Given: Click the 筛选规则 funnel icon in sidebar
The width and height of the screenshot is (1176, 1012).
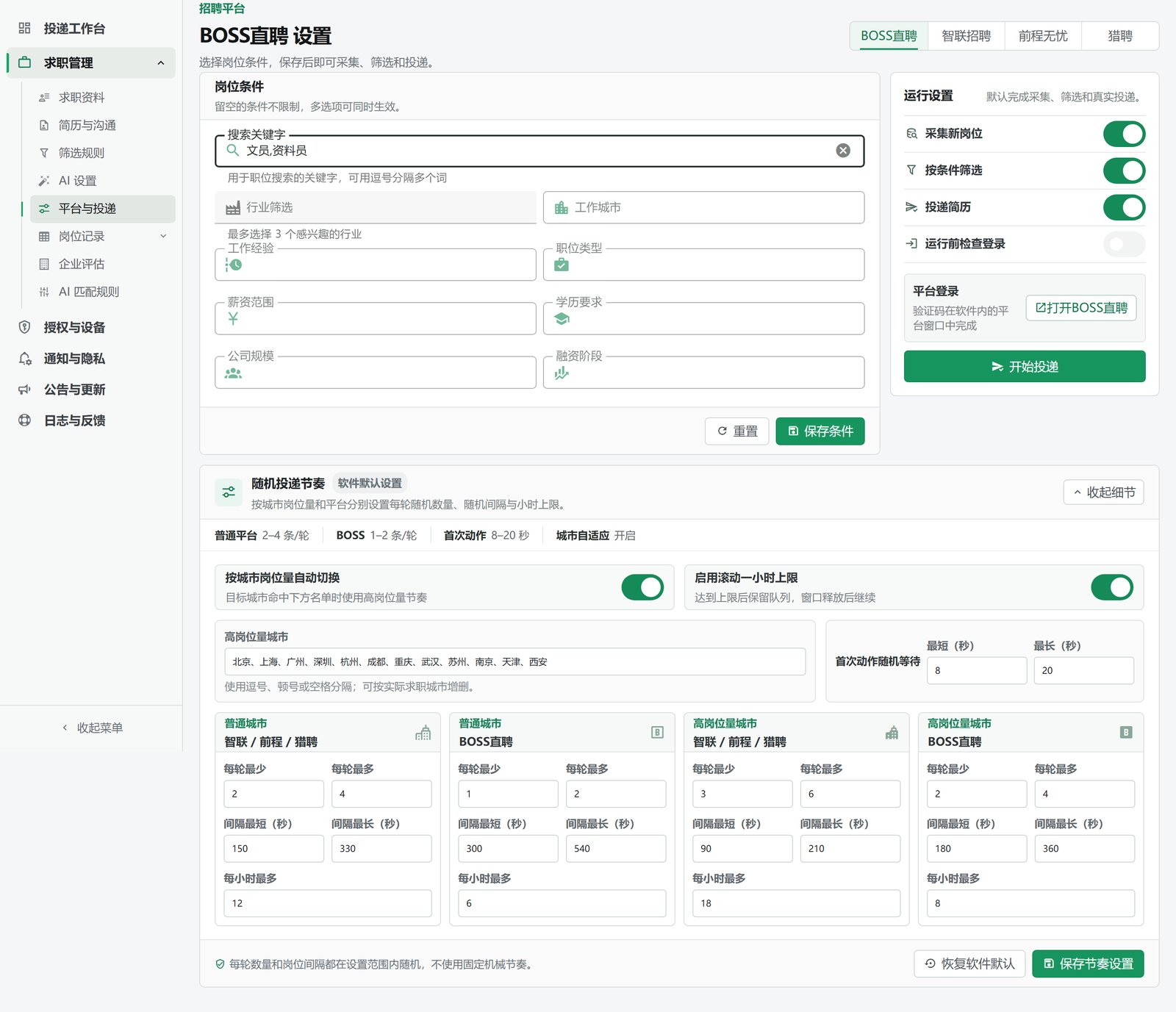Looking at the screenshot, I should [x=44, y=153].
